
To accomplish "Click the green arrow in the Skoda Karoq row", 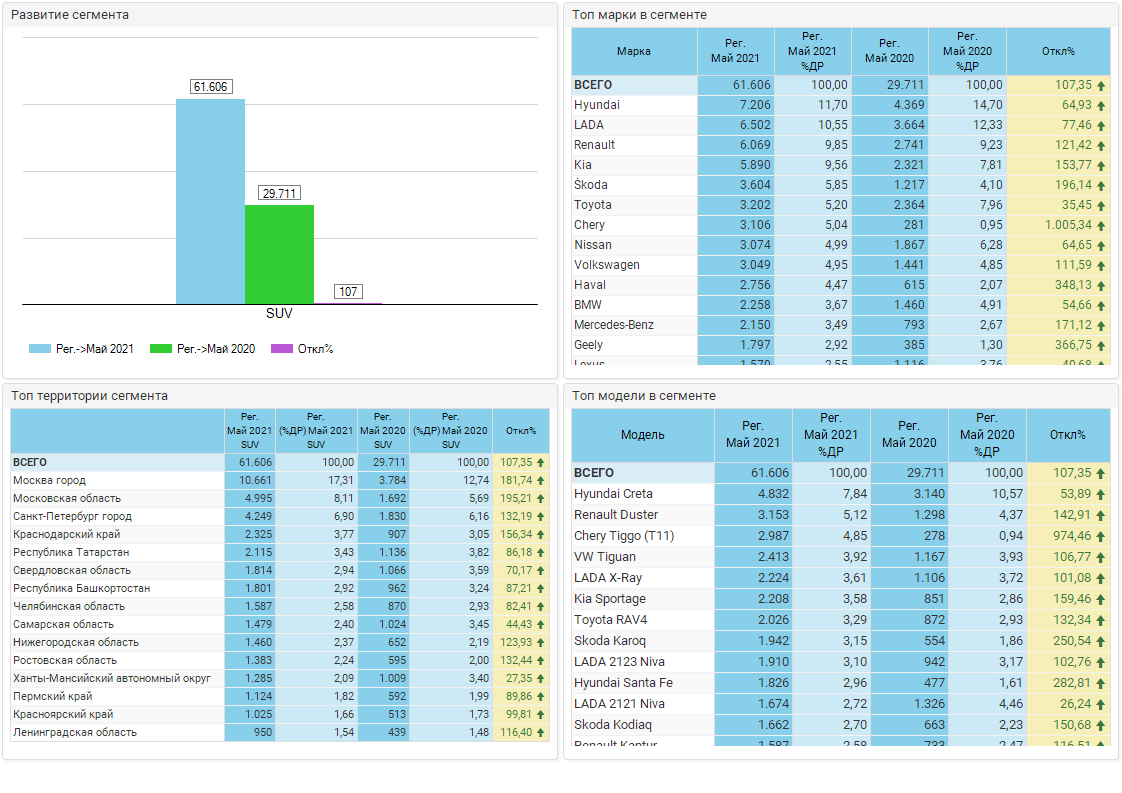I will point(1101,641).
